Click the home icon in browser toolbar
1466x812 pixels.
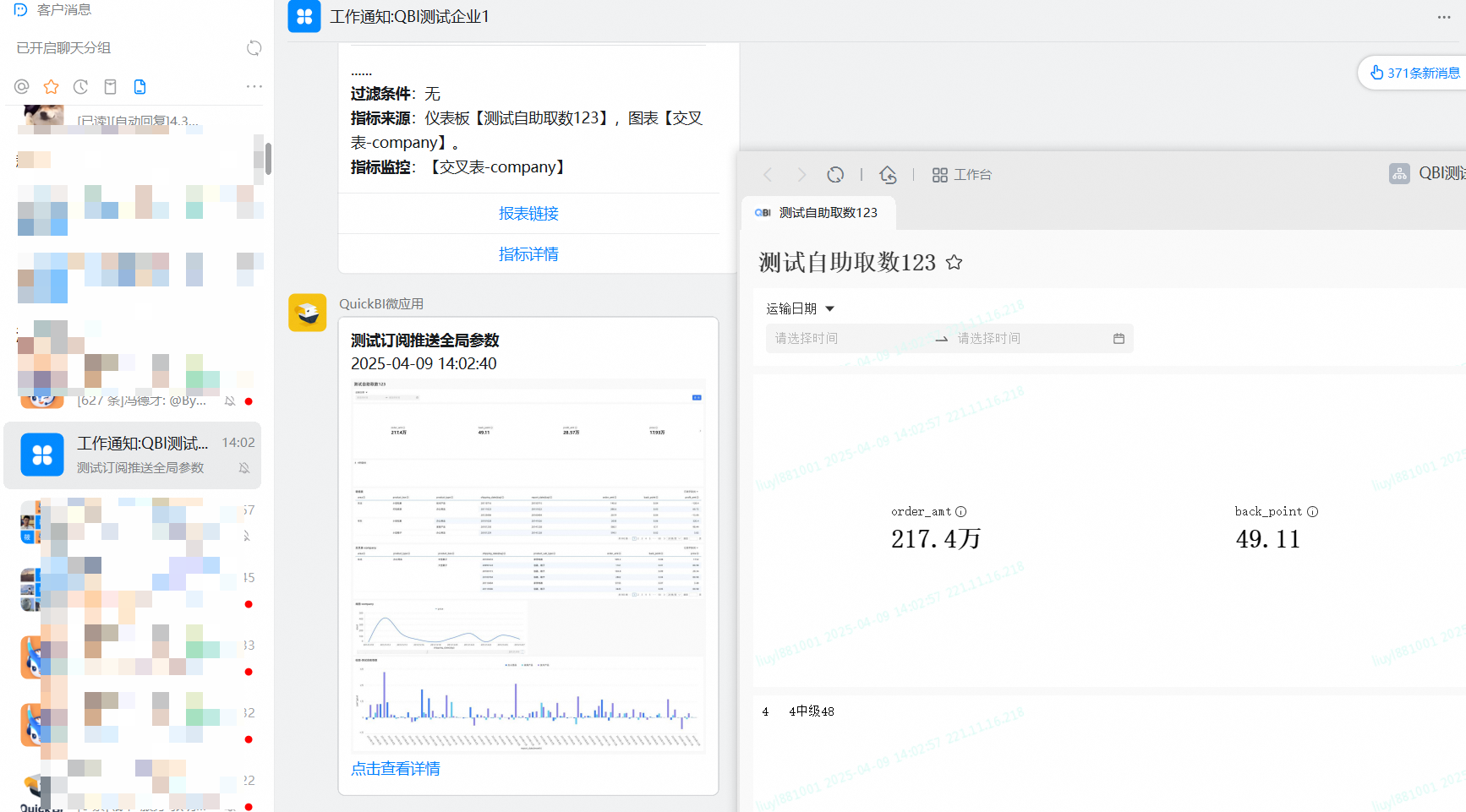pos(888,174)
